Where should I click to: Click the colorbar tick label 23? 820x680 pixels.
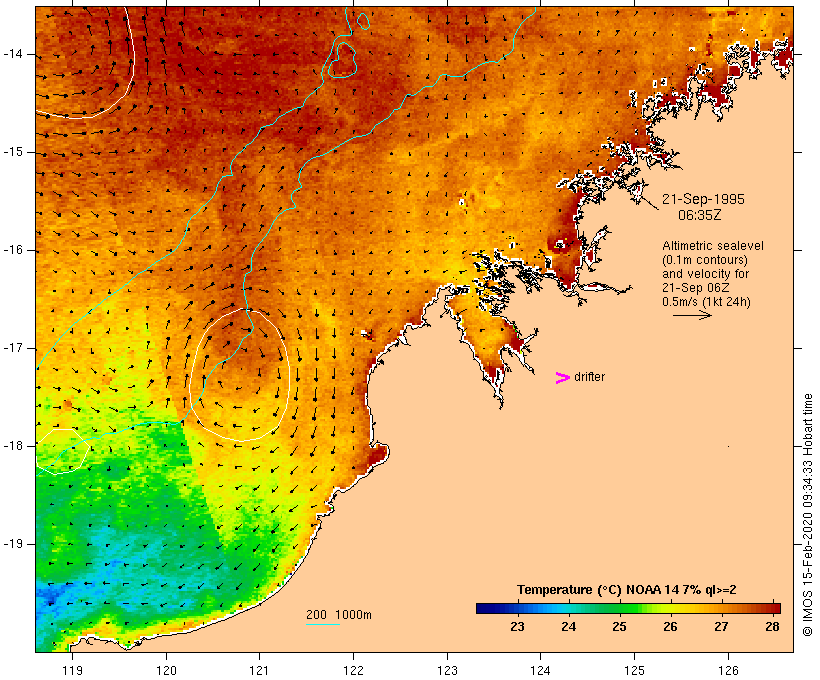click(517, 627)
